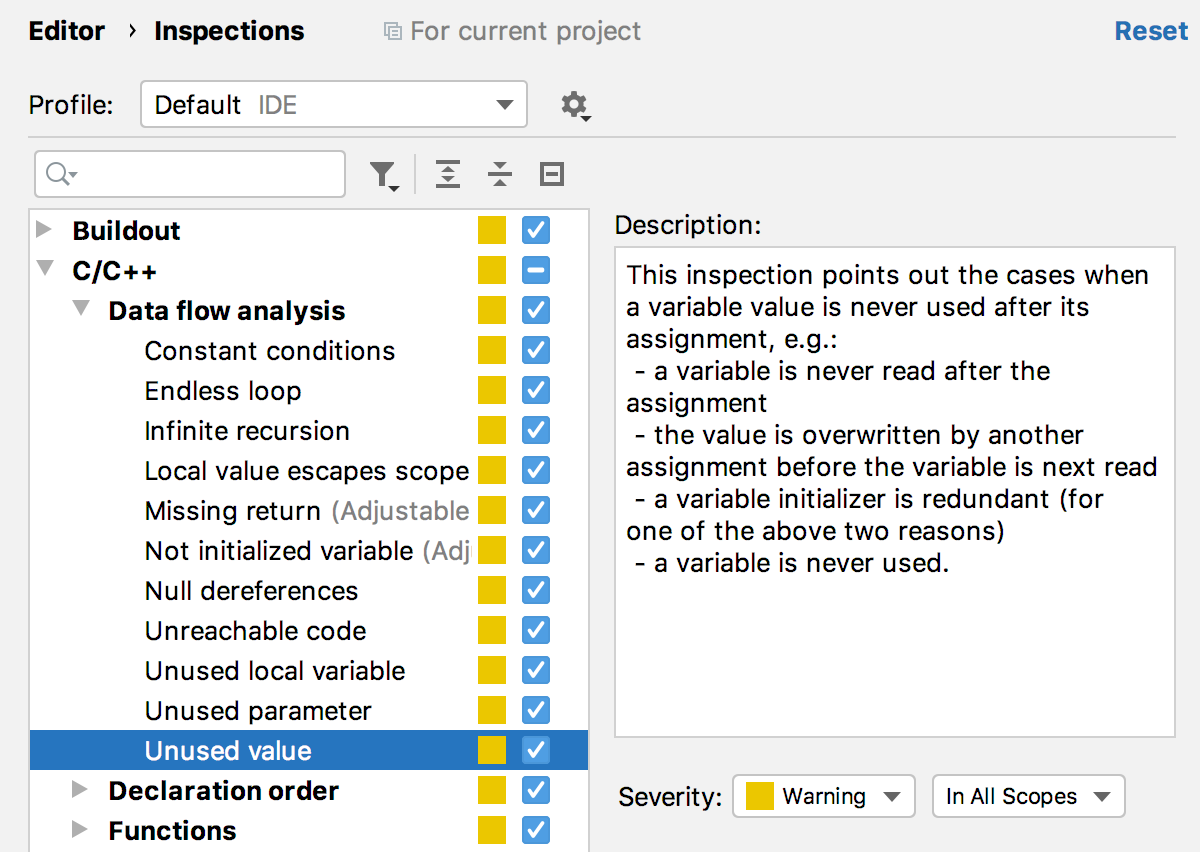Image resolution: width=1200 pixels, height=852 pixels.
Task: Click the inspections search field
Action: 190,175
